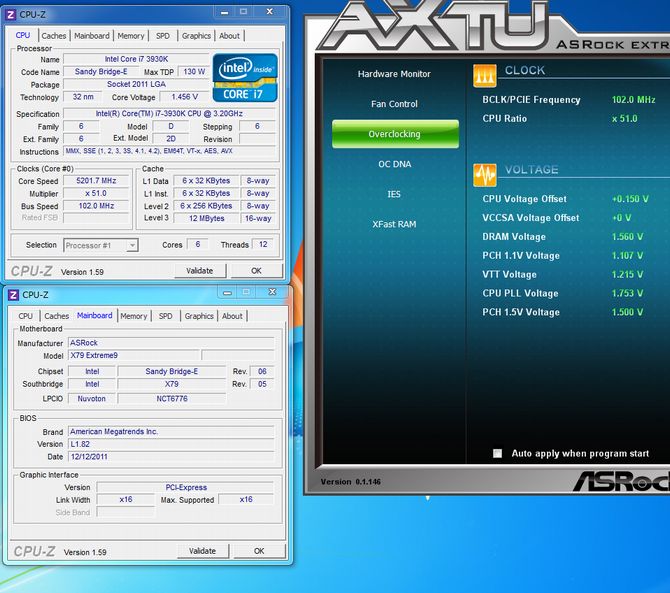
Task: Click the DRAM Voltage value 1.560 V
Action: coord(627,237)
